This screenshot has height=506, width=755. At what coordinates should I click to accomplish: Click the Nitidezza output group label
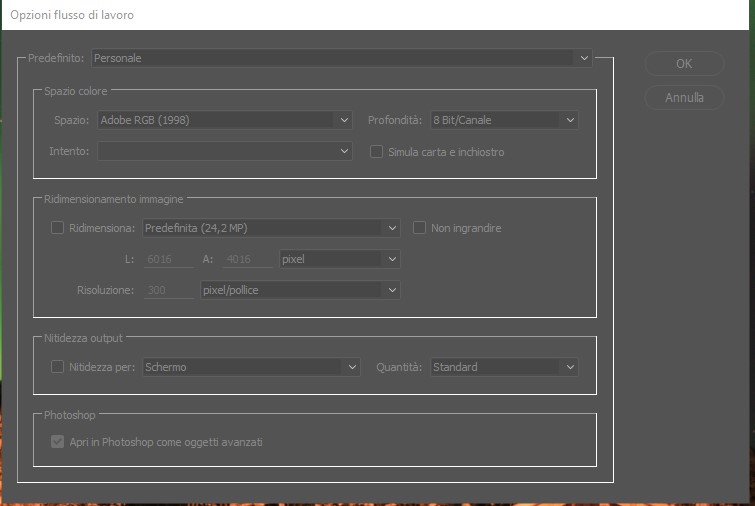pyautogui.click(x=83, y=338)
